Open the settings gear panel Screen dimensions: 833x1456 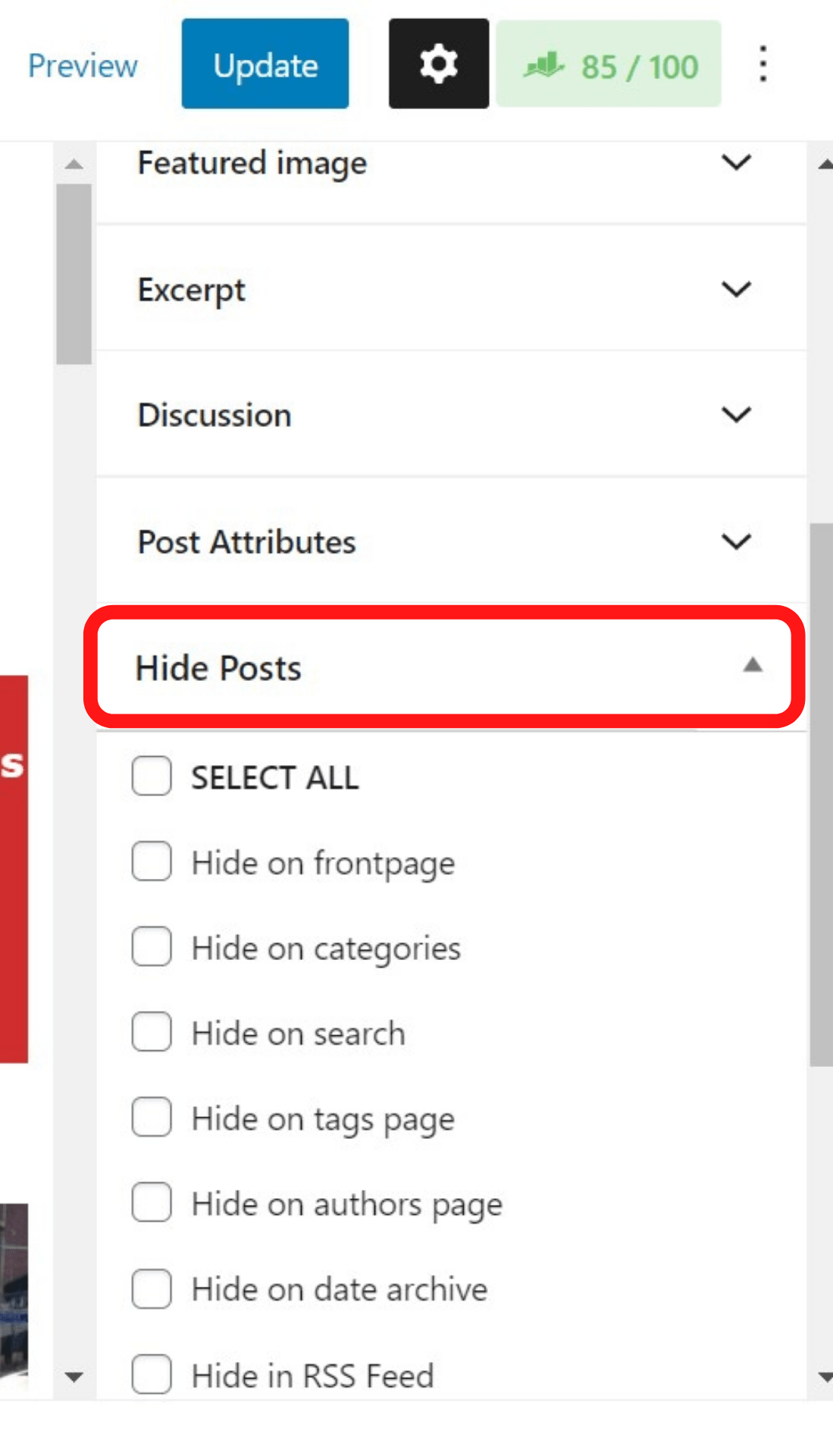coord(438,64)
